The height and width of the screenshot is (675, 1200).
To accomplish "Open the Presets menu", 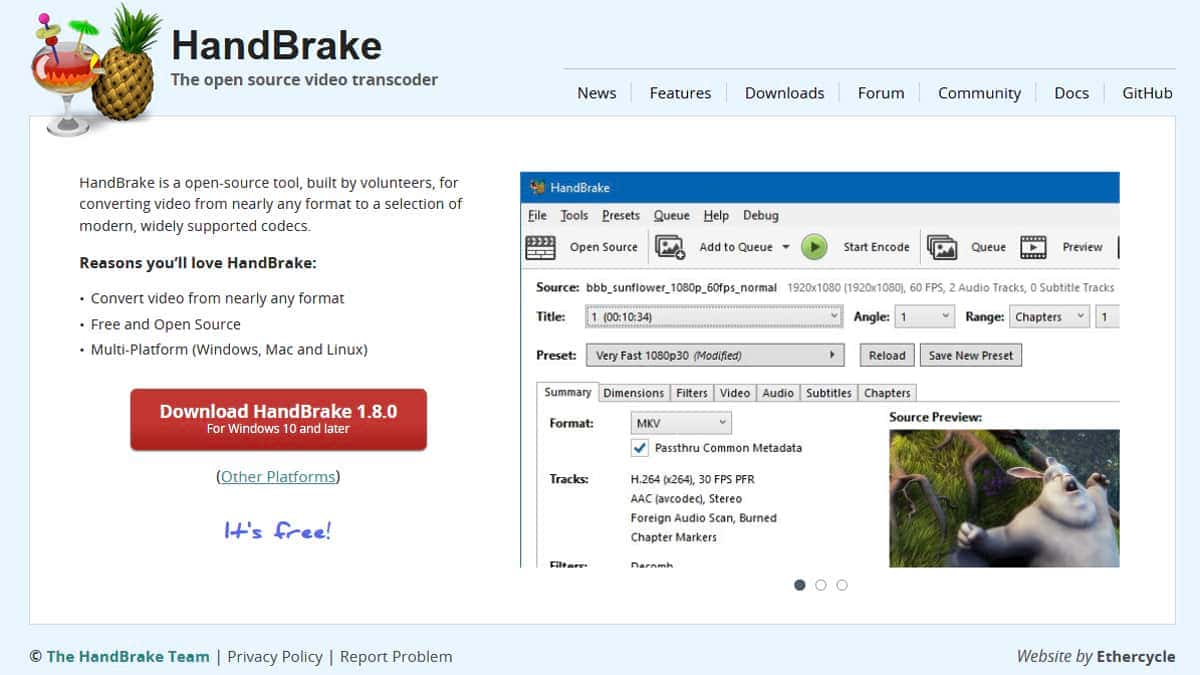I will coord(620,215).
